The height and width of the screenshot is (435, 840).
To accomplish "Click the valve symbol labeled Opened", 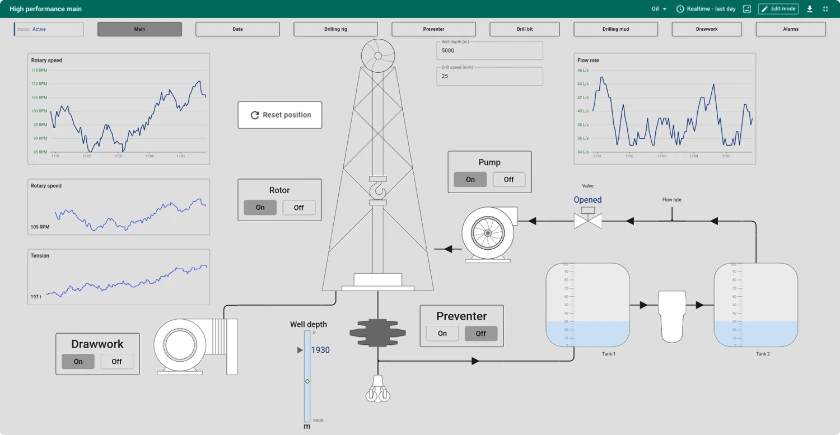I will click(x=587, y=218).
